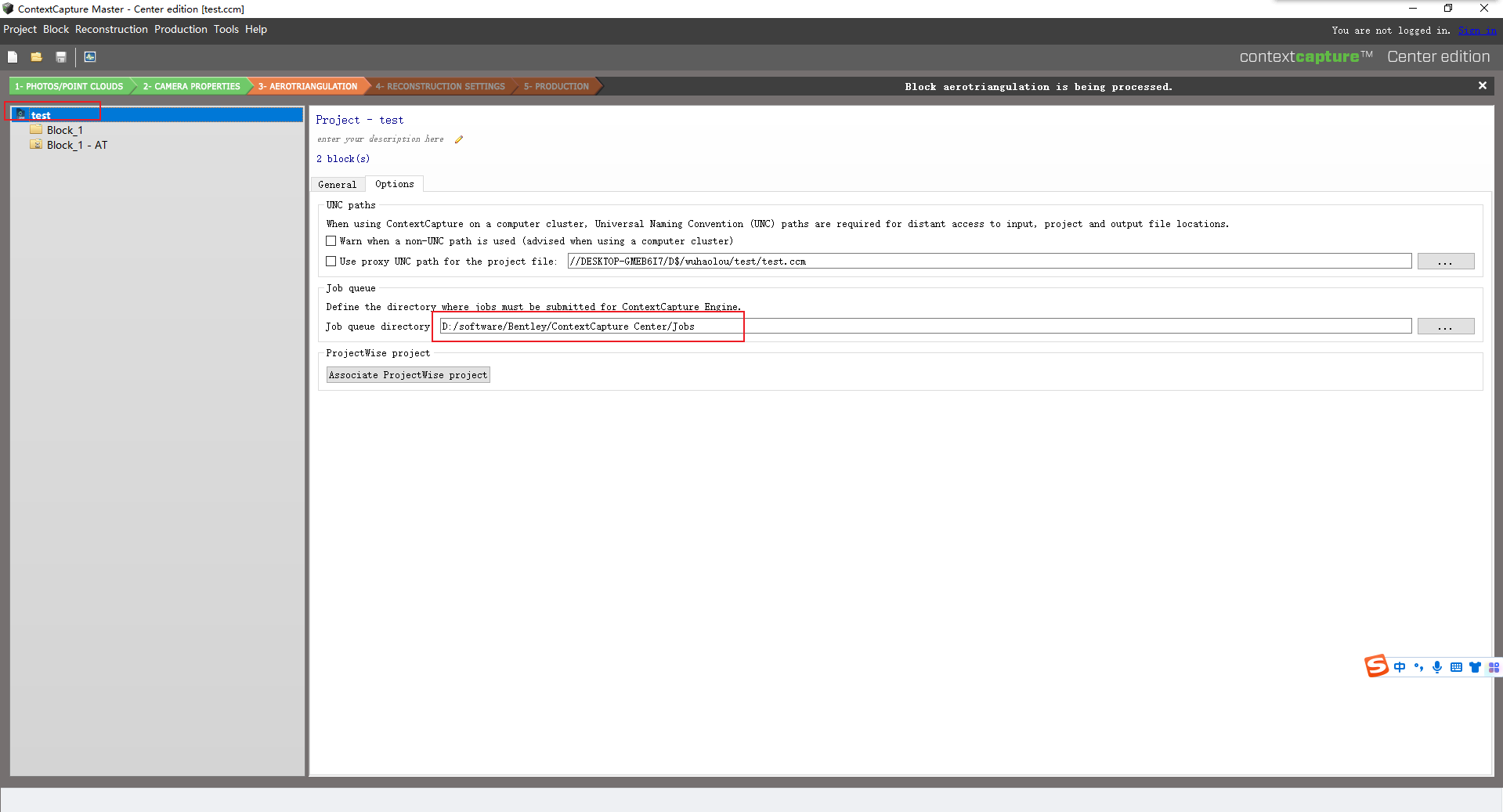Go to step 5 Production

pyautogui.click(x=556, y=86)
